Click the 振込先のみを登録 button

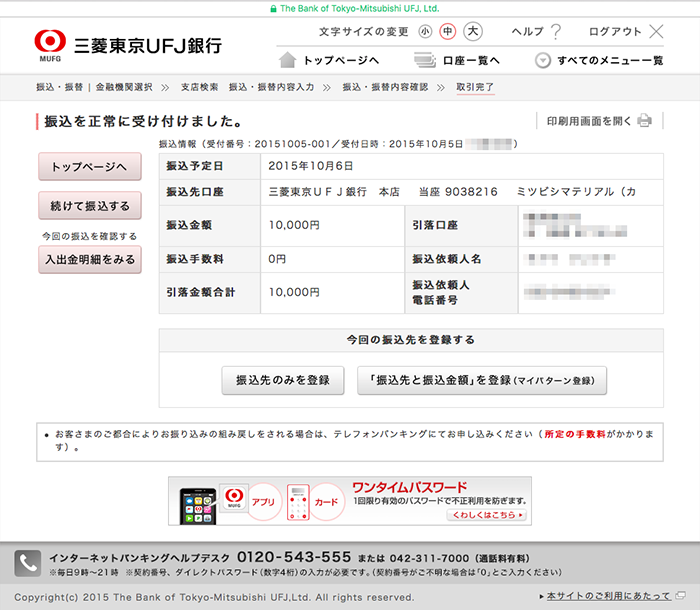coord(283,380)
